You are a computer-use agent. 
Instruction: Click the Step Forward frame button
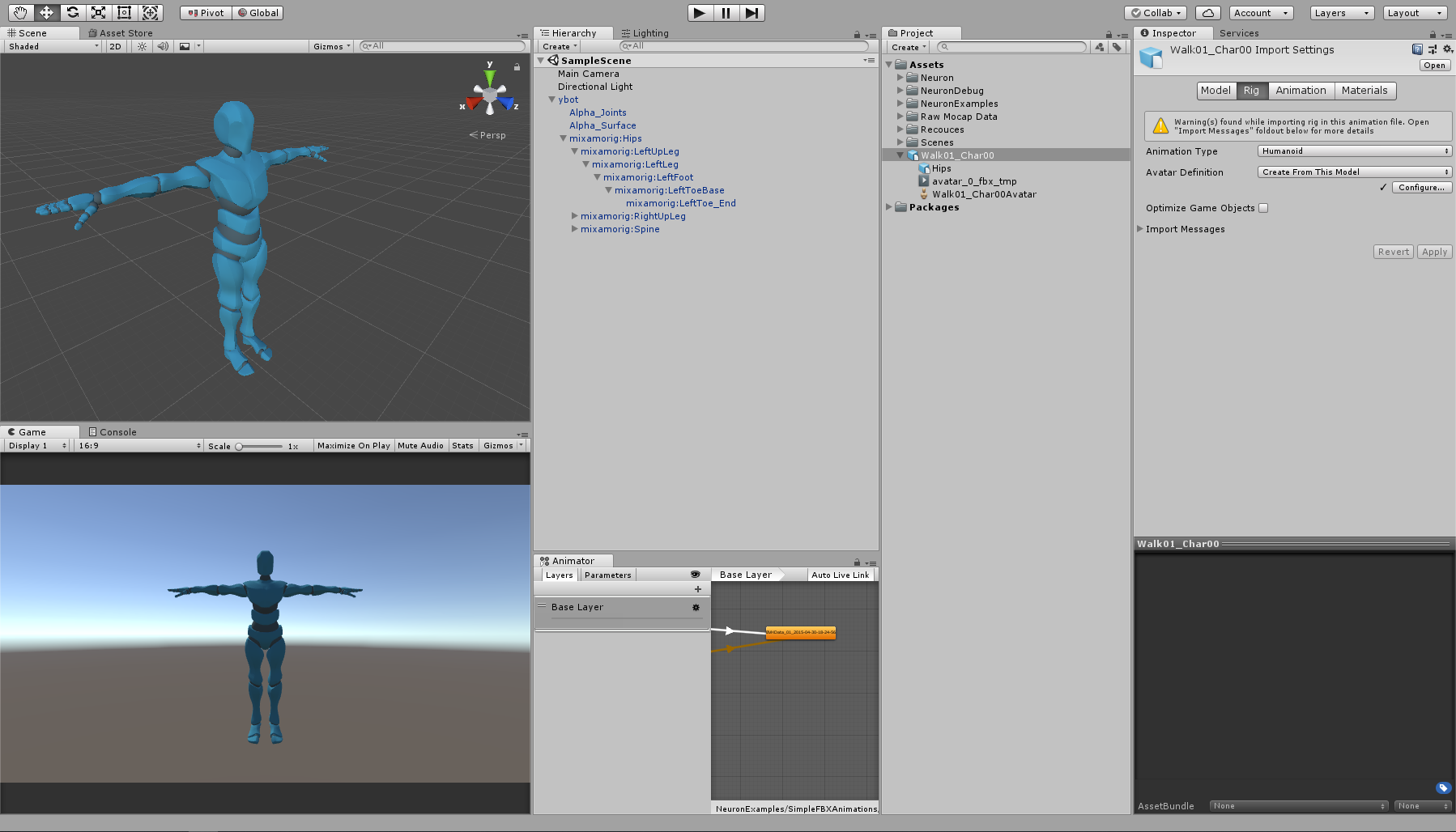tap(751, 12)
